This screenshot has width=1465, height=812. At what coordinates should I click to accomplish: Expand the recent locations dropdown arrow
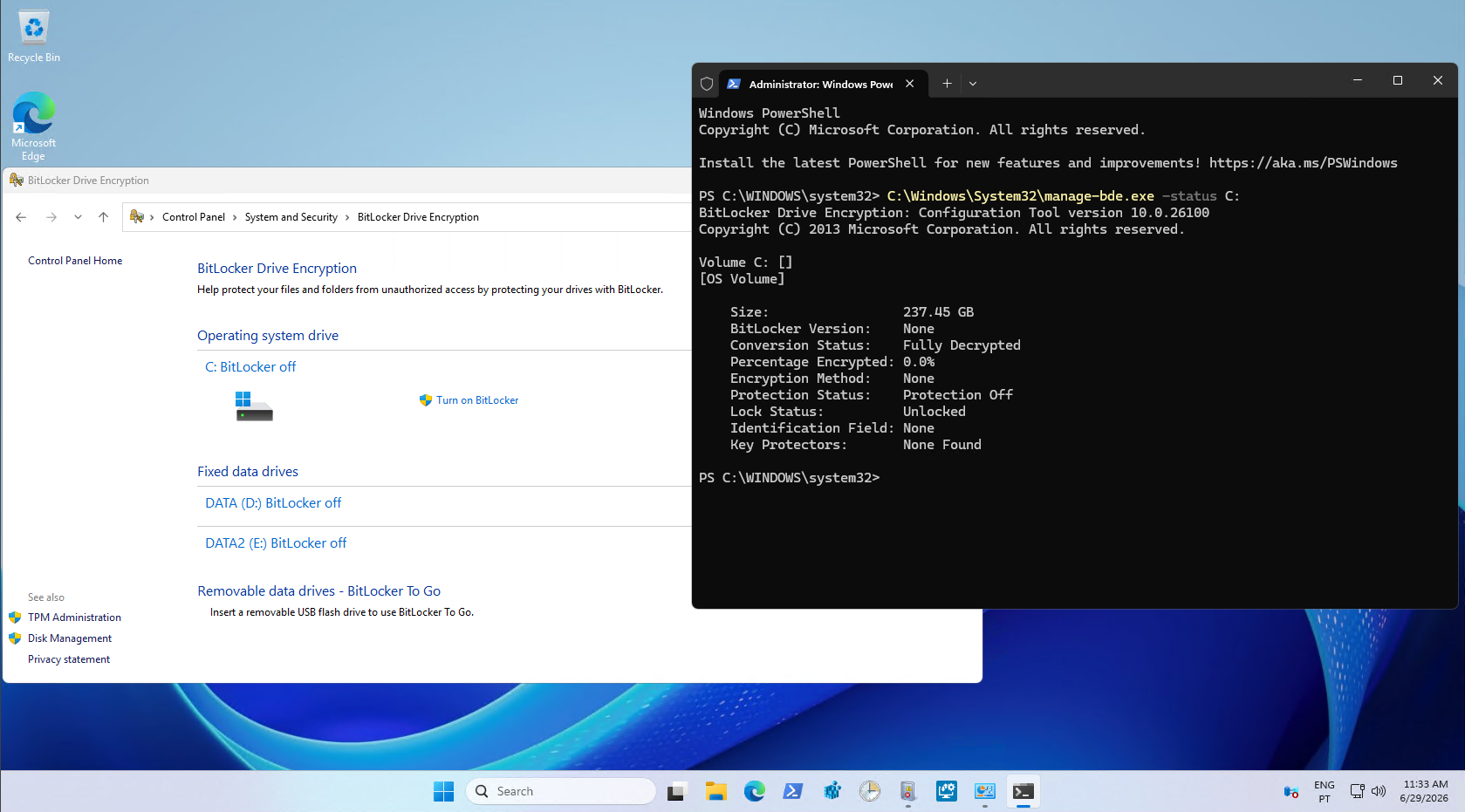coord(78,217)
